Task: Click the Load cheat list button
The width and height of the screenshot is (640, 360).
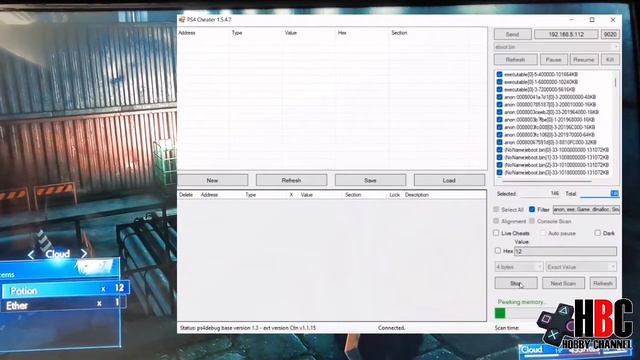Action: click(x=449, y=180)
